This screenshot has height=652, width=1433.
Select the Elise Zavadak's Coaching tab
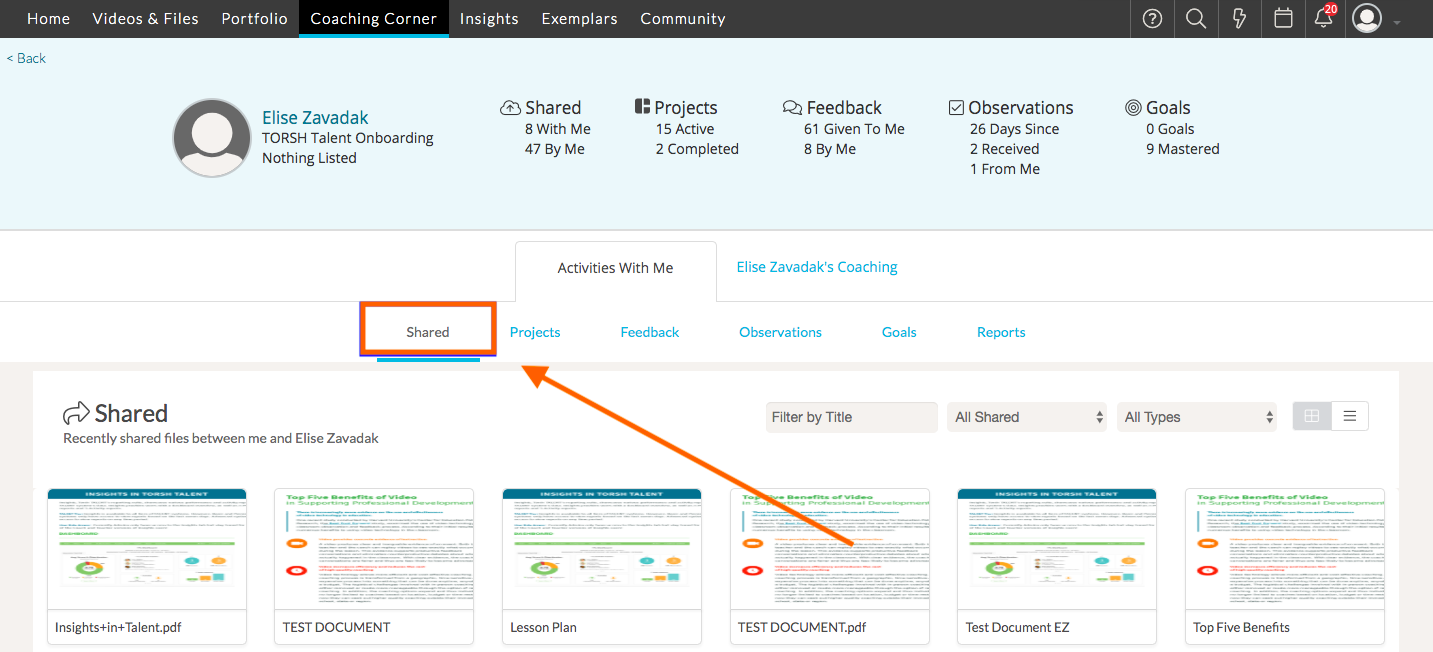point(817,267)
